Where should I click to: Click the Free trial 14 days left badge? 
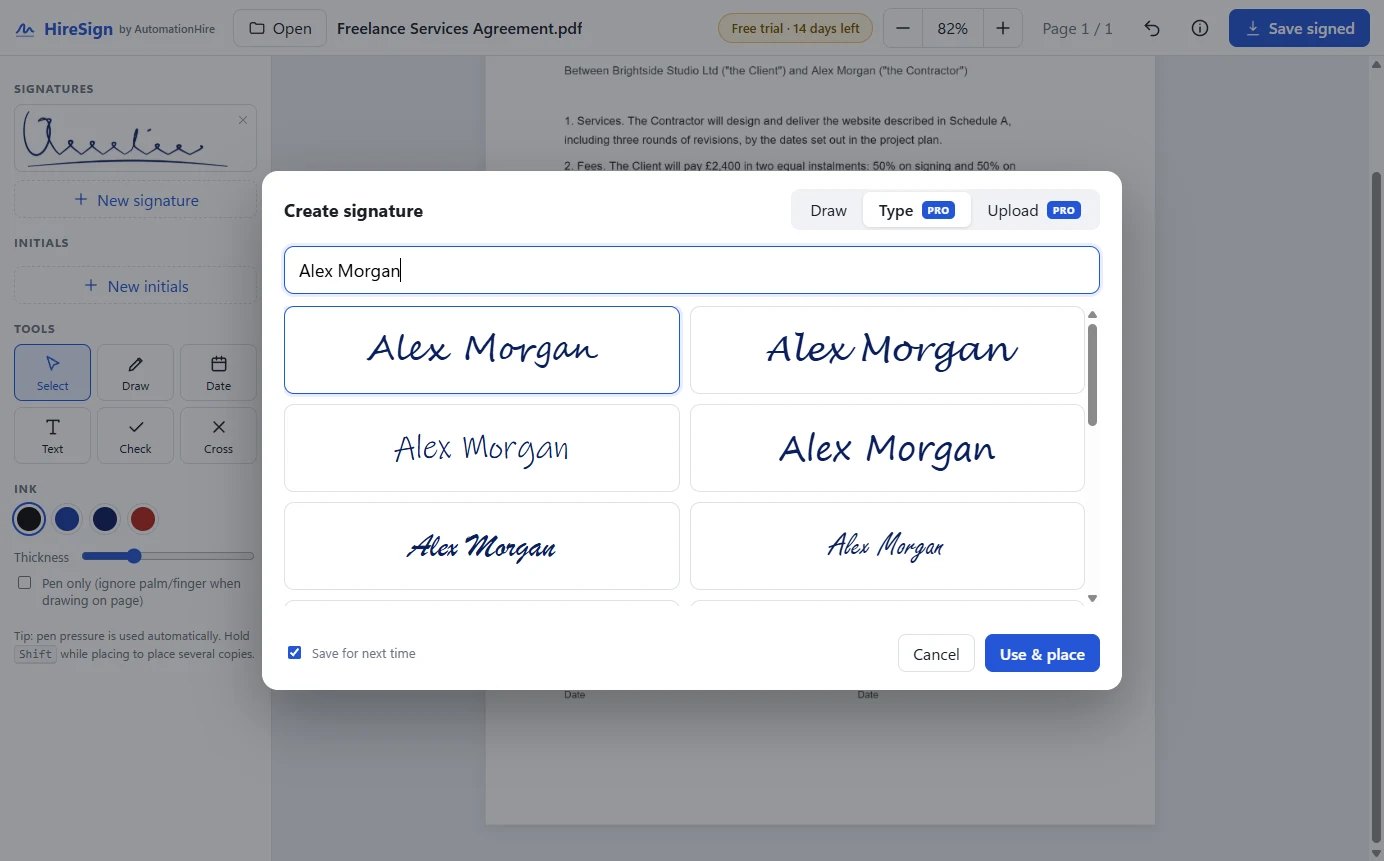(795, 28)
